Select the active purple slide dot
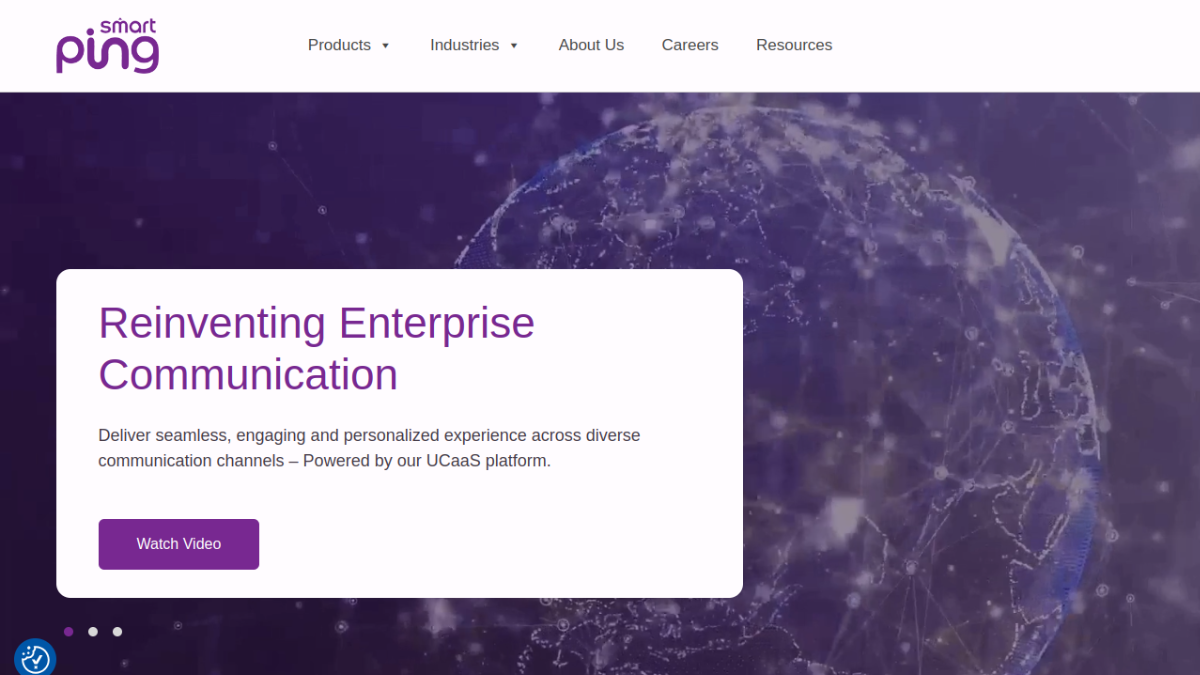This screenshot has height=675, width=1200. tap(69, 631)
